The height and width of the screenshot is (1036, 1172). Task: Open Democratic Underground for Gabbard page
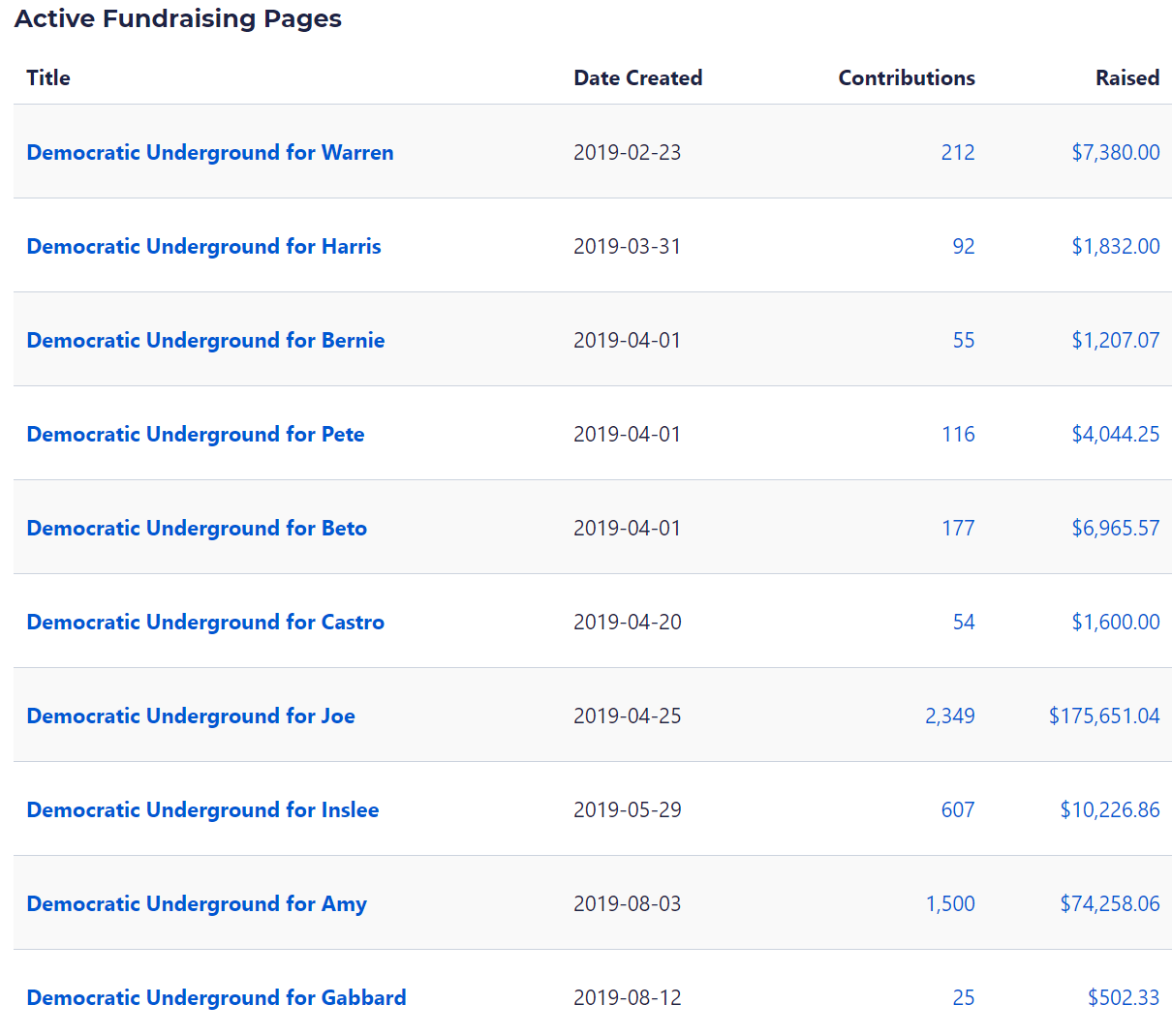coord(216,997)
